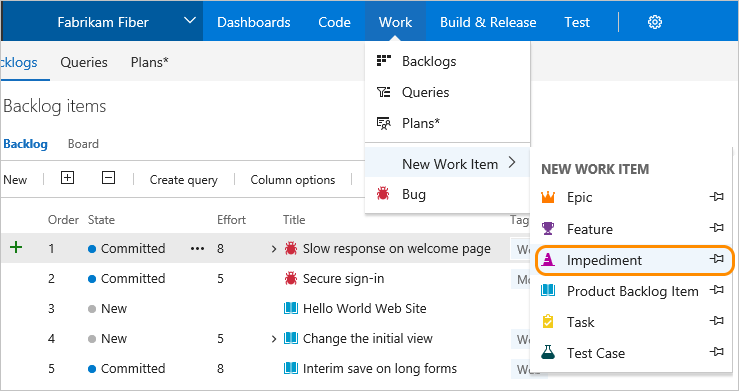Image resolution: width=739 pixels, height=391 pixels.
Task: Open the ellipsis actions for row one
Action: (x=197, y=249)
